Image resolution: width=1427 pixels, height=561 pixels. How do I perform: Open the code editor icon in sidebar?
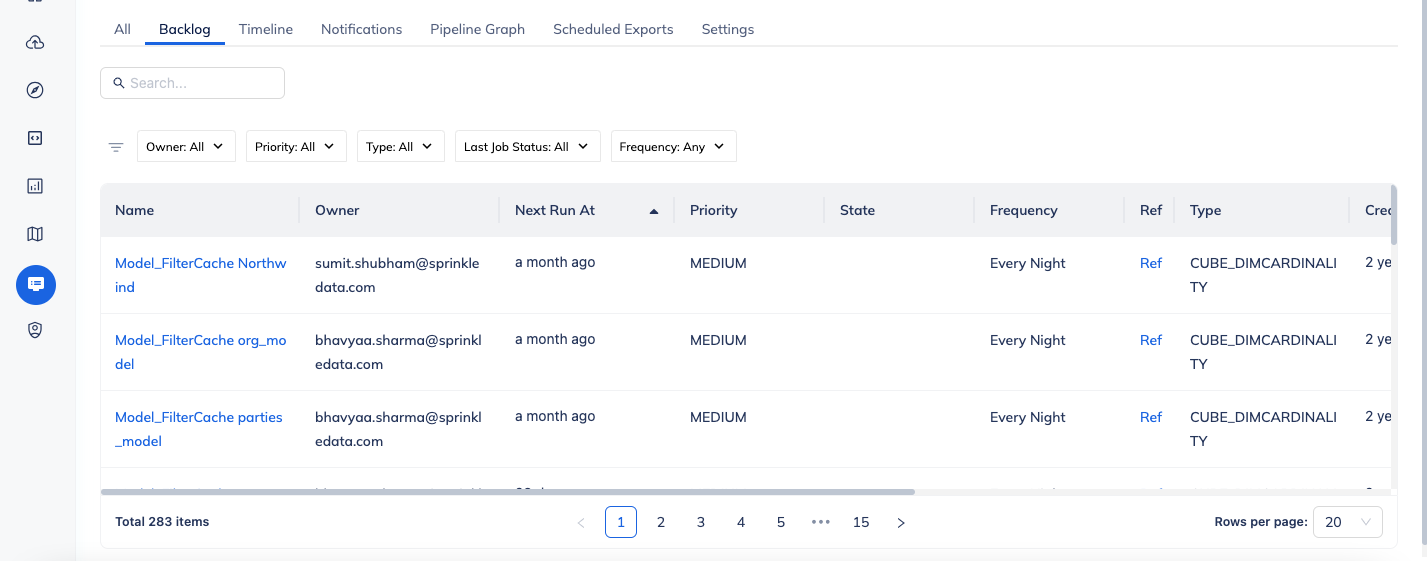point(35,138)
